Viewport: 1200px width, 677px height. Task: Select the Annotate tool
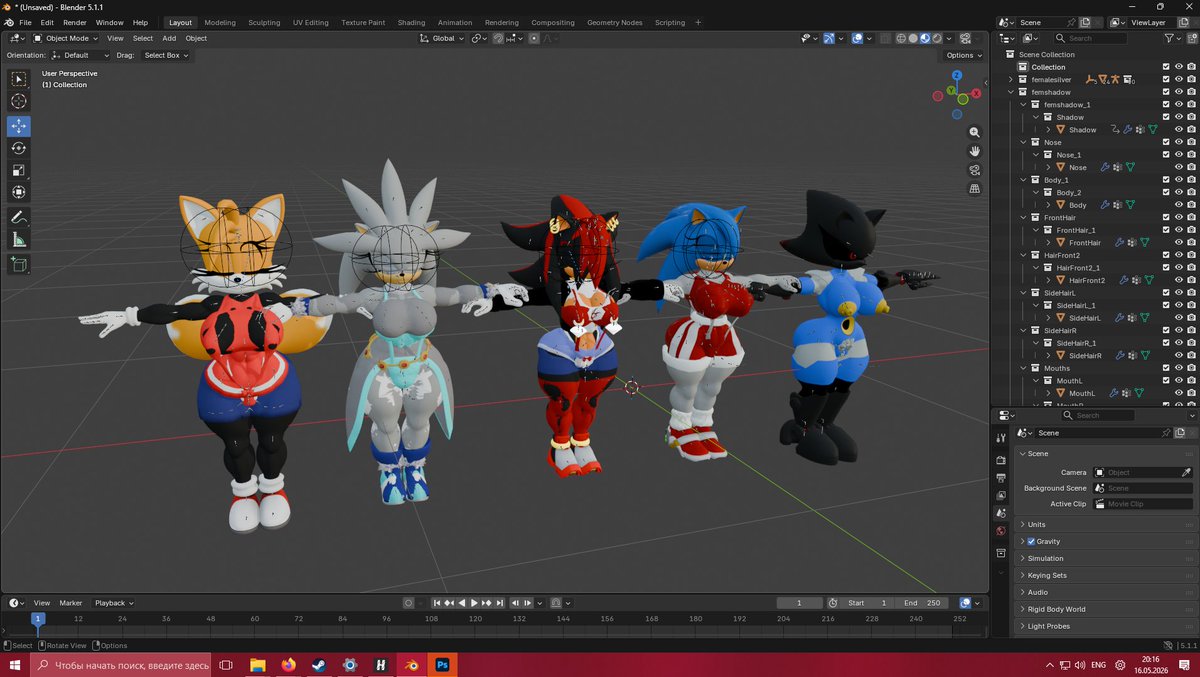coord(19,217)
